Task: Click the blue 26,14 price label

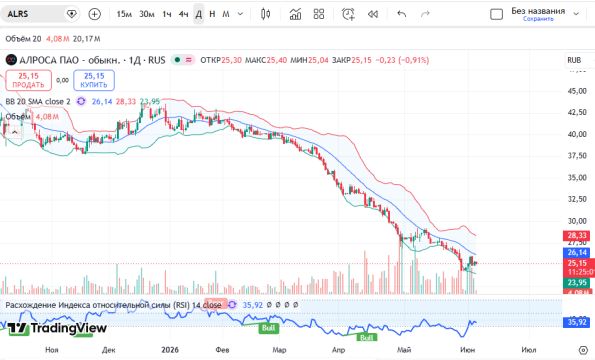Action: click(577, 252)
